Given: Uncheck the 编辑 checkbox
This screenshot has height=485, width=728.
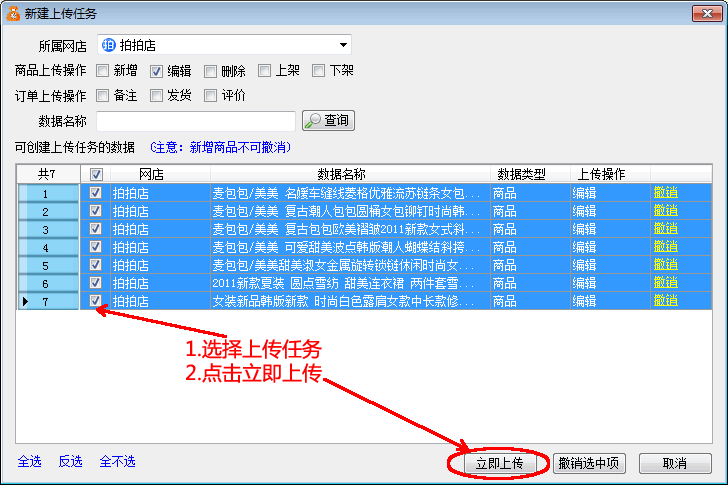Looking at the screenshot, I should tap(156, 71).
